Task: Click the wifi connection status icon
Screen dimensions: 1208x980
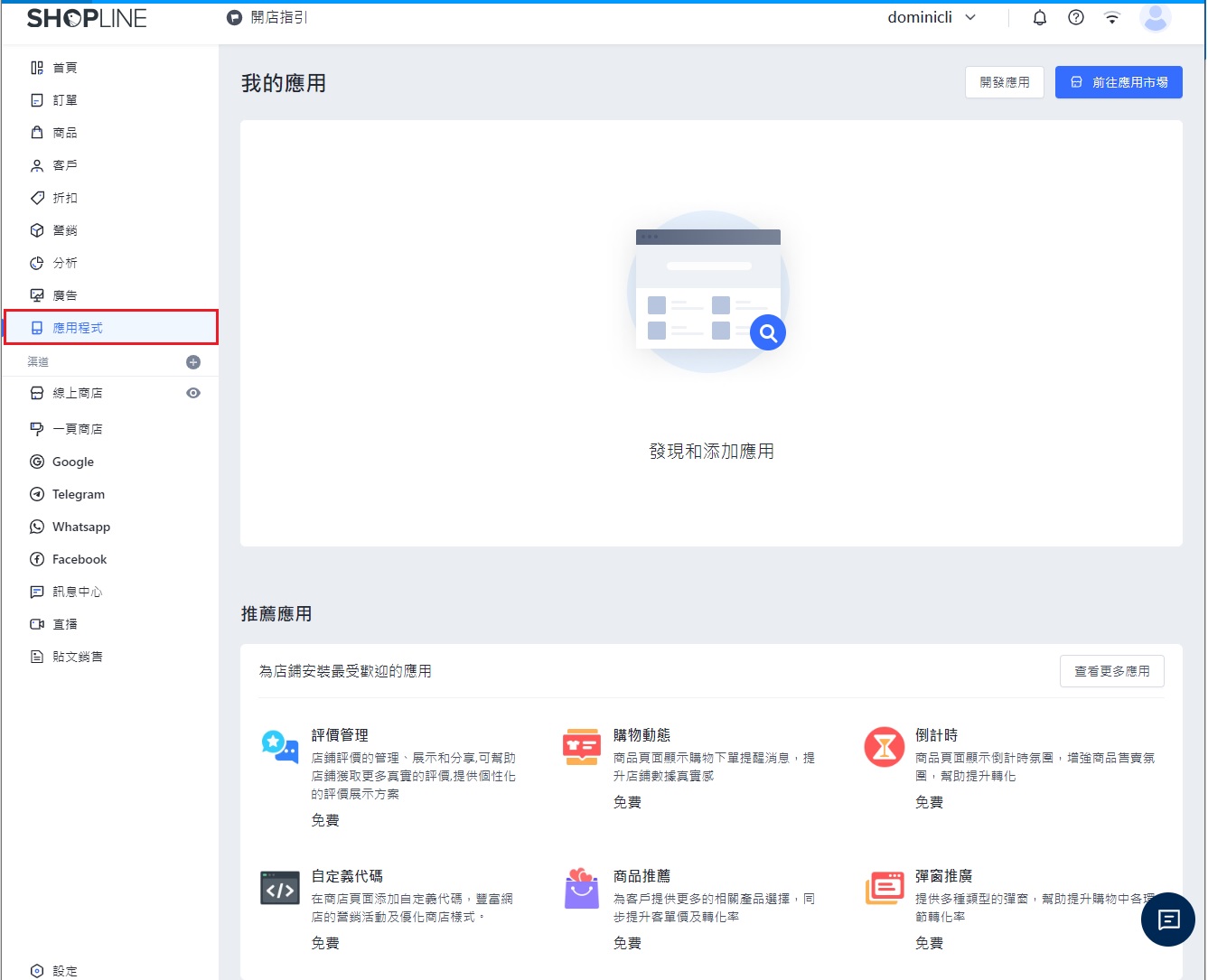Action: [1112, 18]
